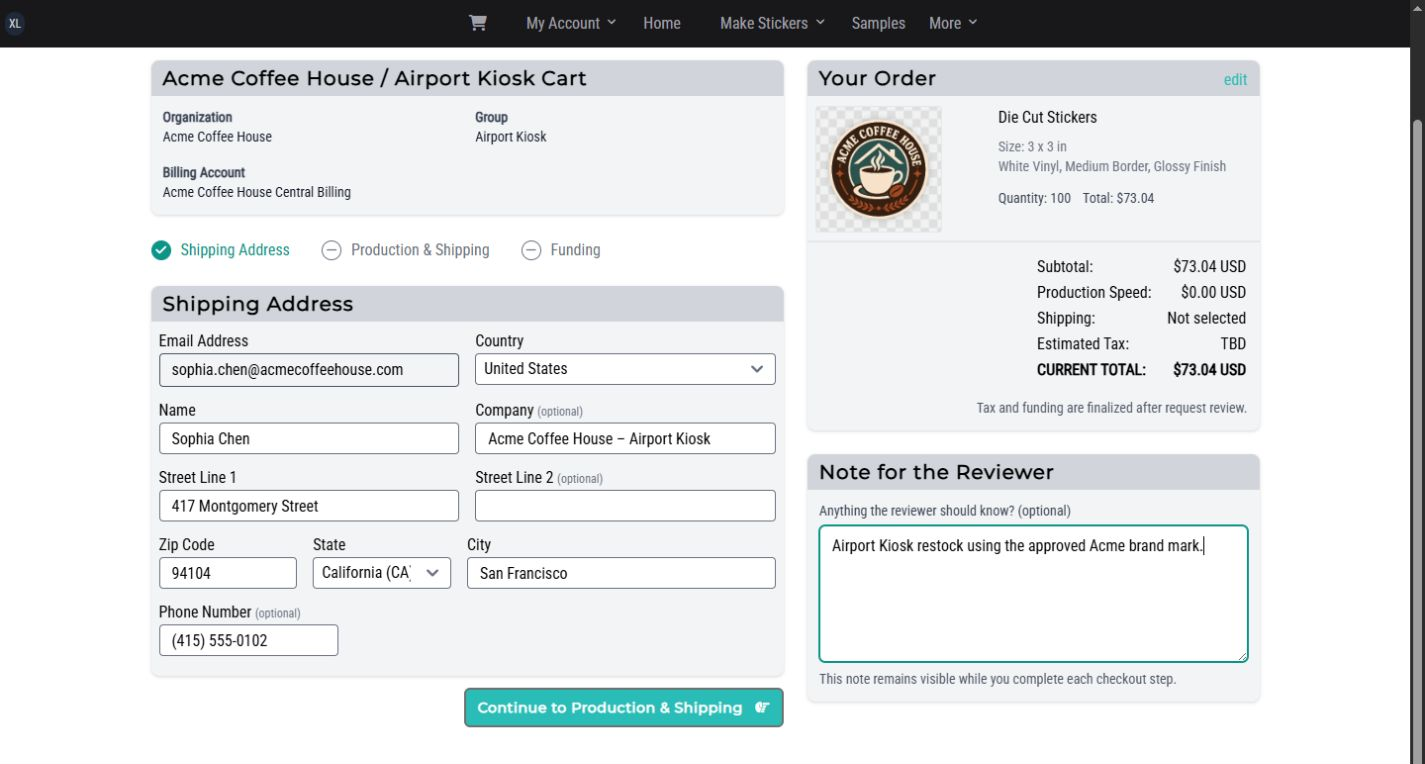Click the Street Line 1 field
Viewport: 1425px width, 764px height.
click(x=309, y=506)
